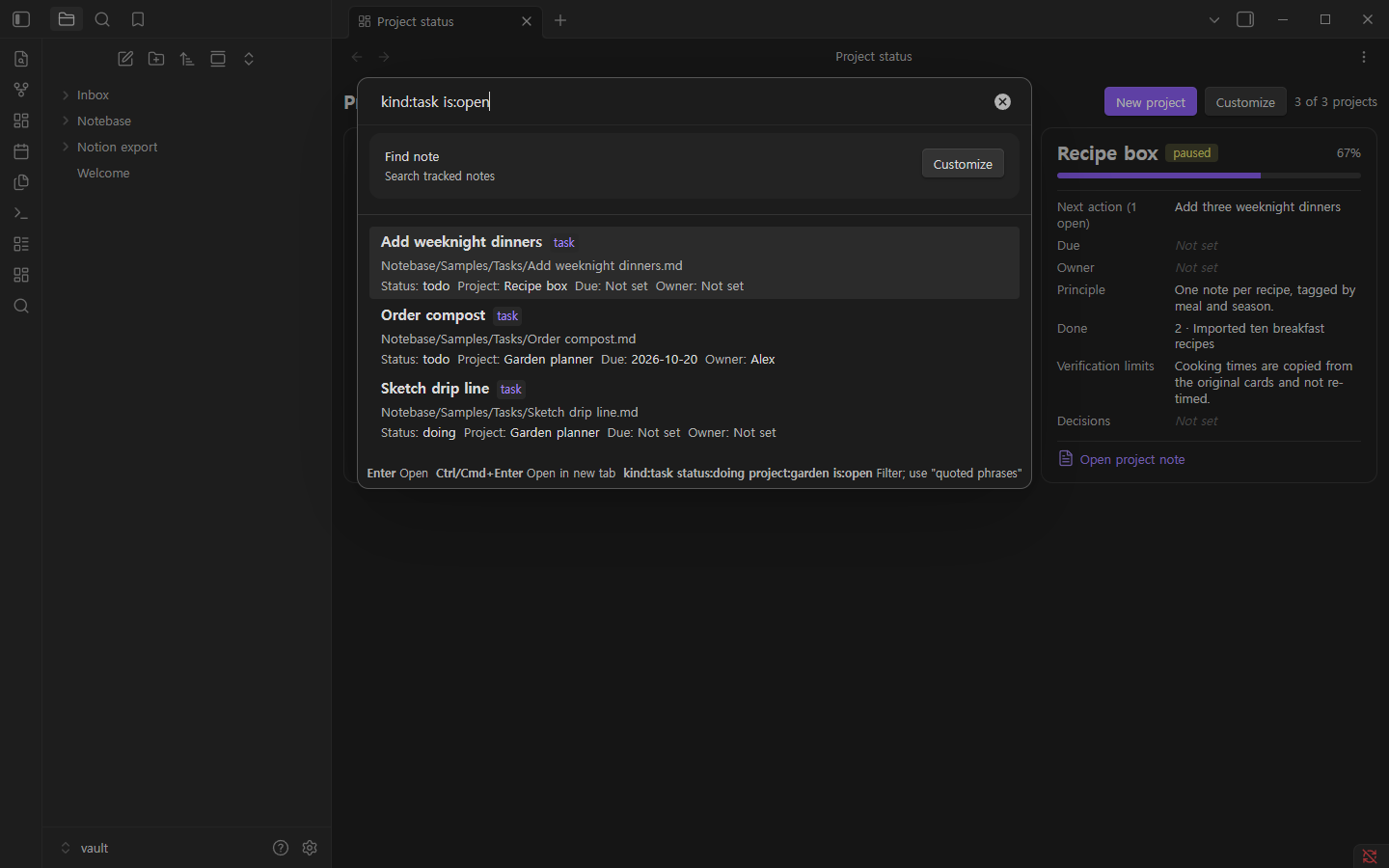
Task: Open the Help icon near vault
Action: click(x=281, y=848)
